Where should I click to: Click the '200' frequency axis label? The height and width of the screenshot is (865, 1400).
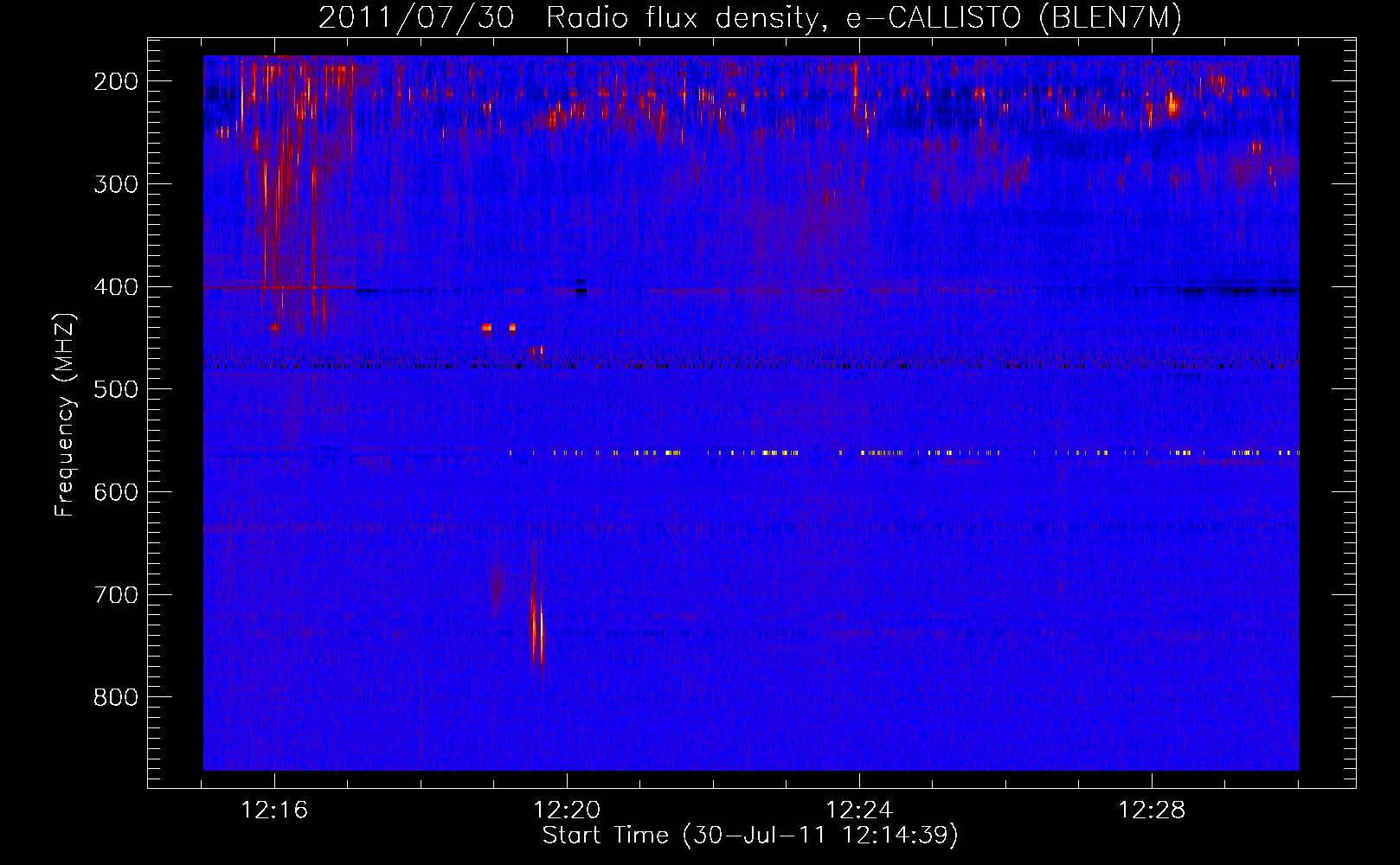click(116, 81)
